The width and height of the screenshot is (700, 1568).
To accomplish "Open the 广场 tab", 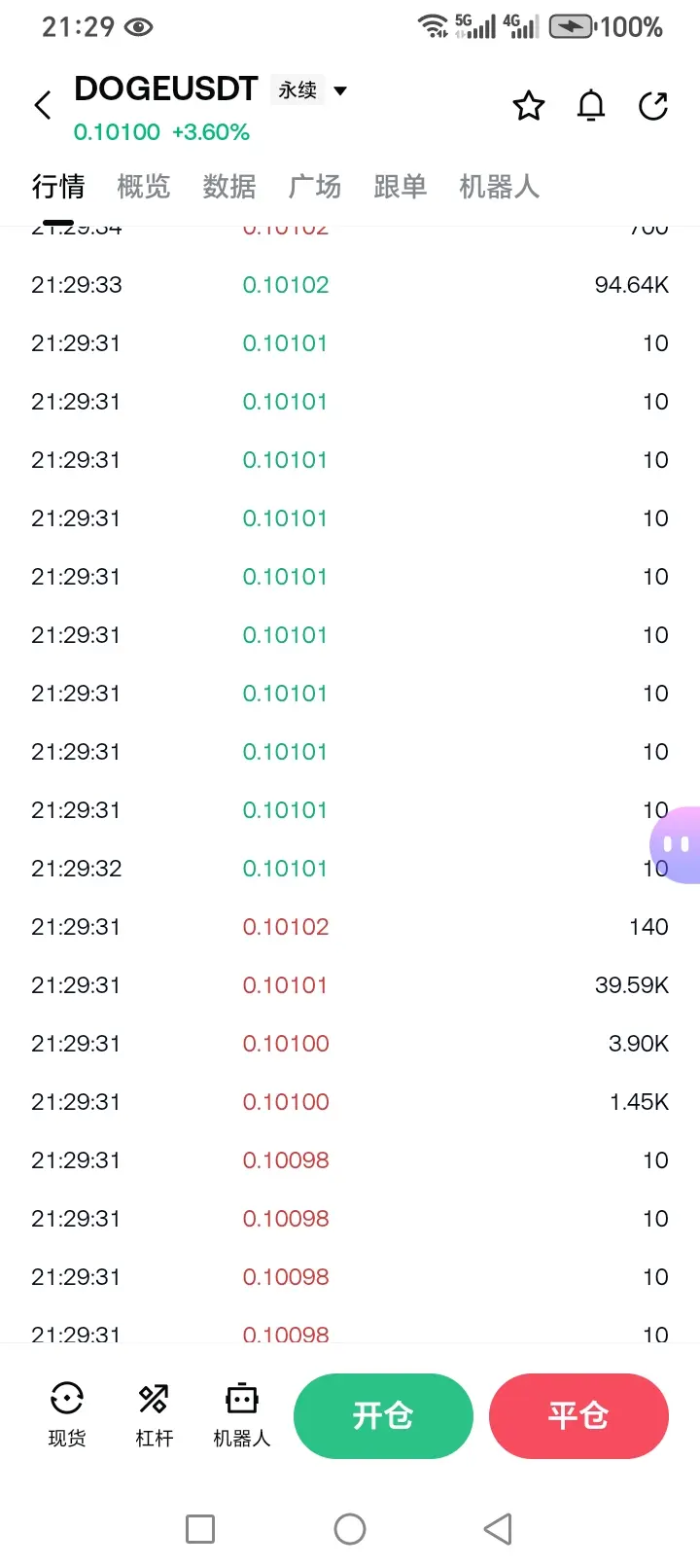I will pyautogui.click(x=315, y=186).
